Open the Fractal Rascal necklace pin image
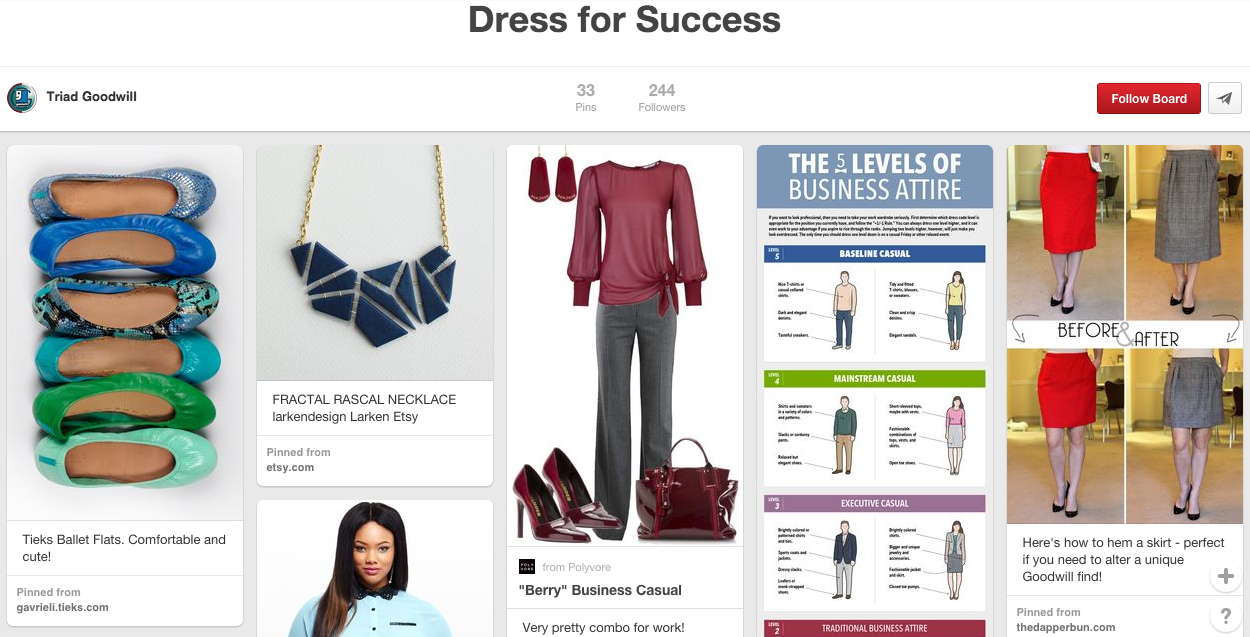The width and height of the screenshot is (1250, 637). (375, 263)
